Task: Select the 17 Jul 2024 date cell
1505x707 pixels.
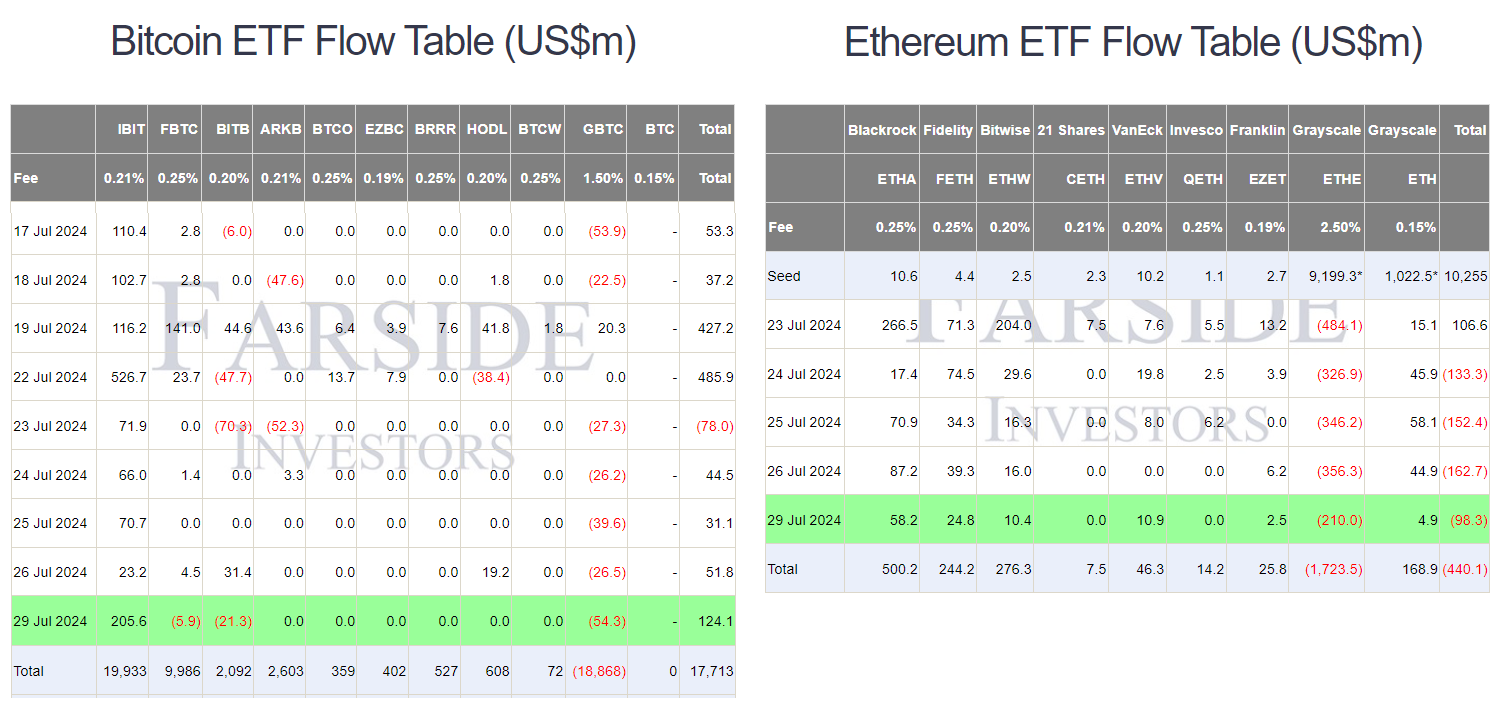Action: (x=51, y=231)
